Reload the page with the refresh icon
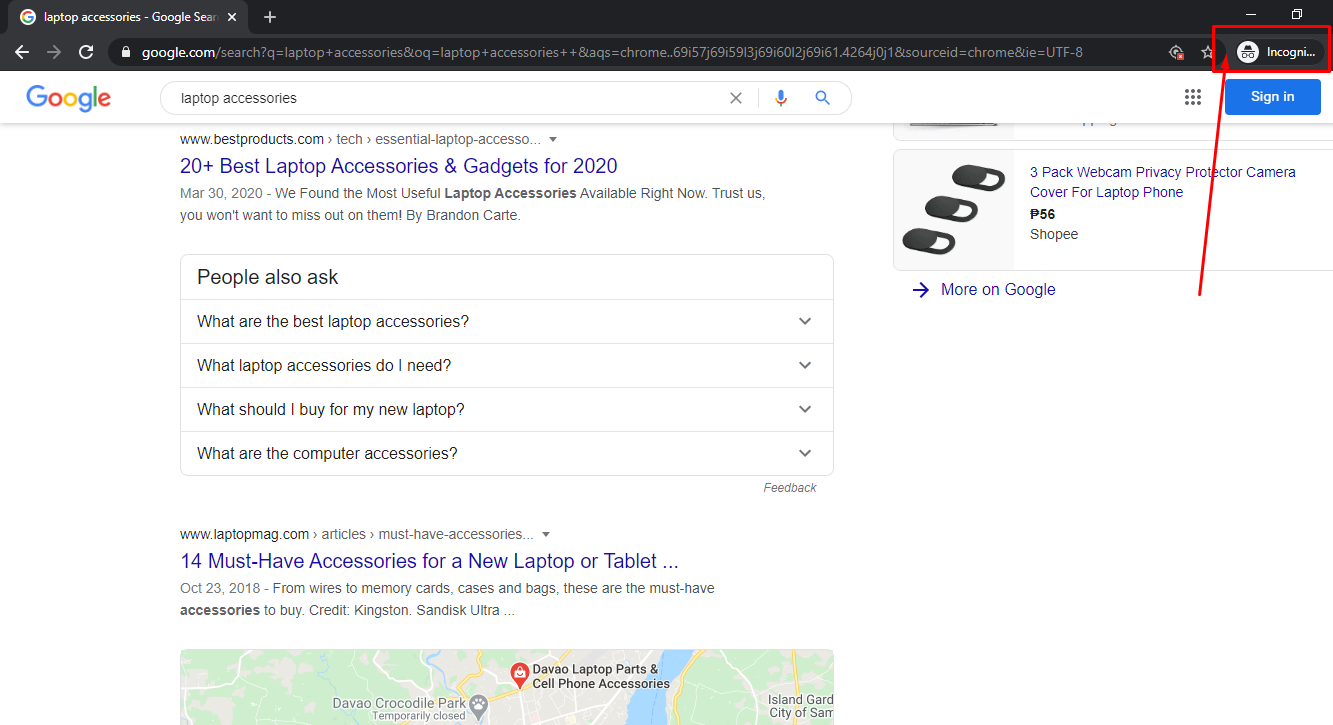1333x725 pixels. pos(86,52)
